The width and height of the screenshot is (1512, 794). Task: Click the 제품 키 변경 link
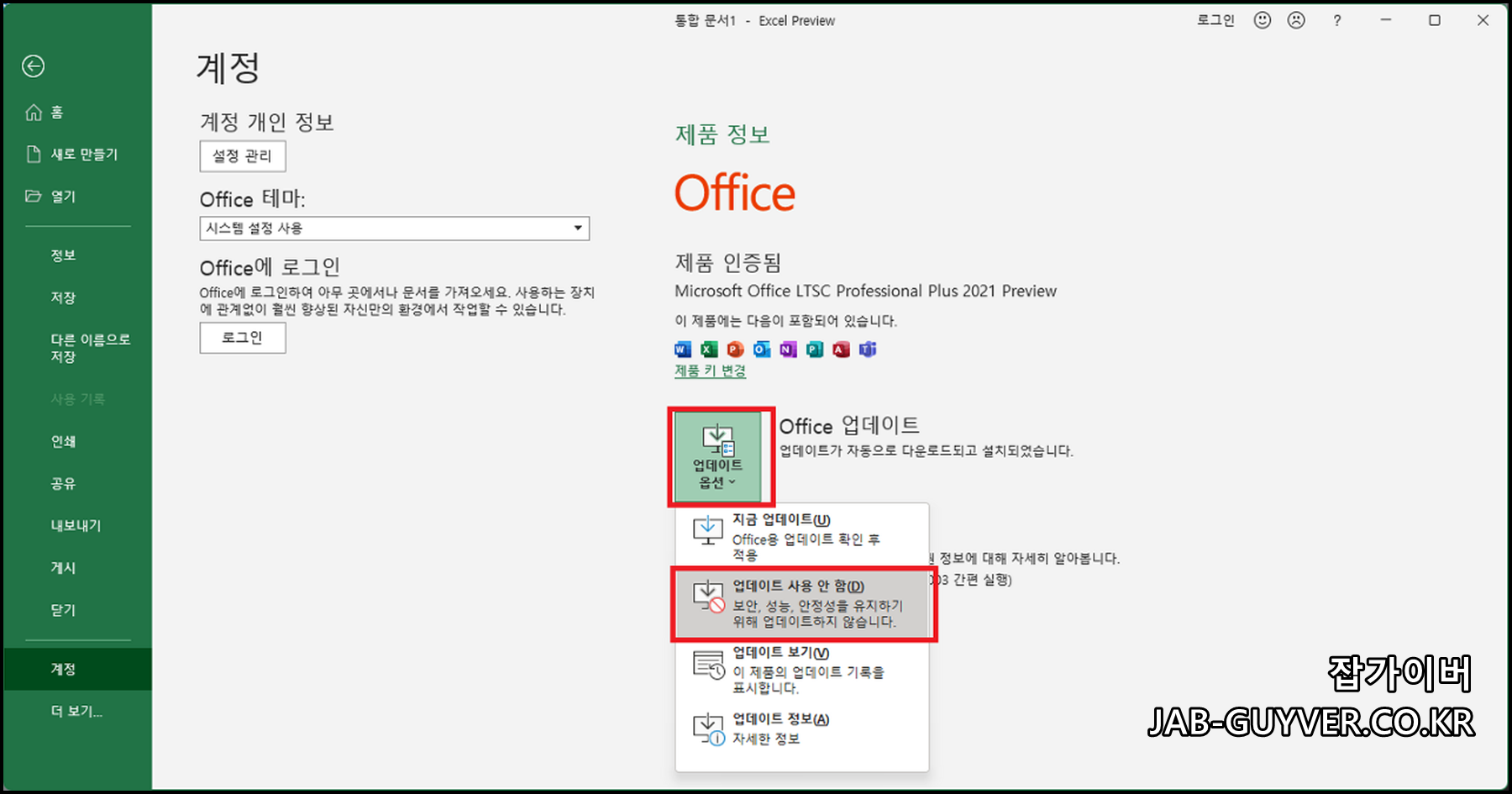tap(708, 370)
